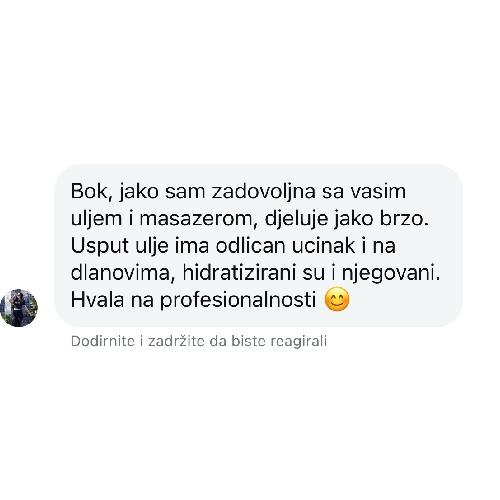Click the smiling face emoji in message
Viewport: 500px width, 500px height.
click(337, 299)
